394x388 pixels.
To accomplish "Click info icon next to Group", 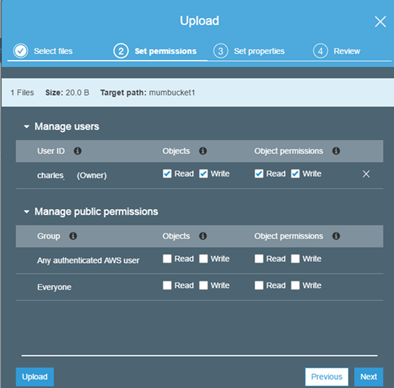I will (73, 236).
